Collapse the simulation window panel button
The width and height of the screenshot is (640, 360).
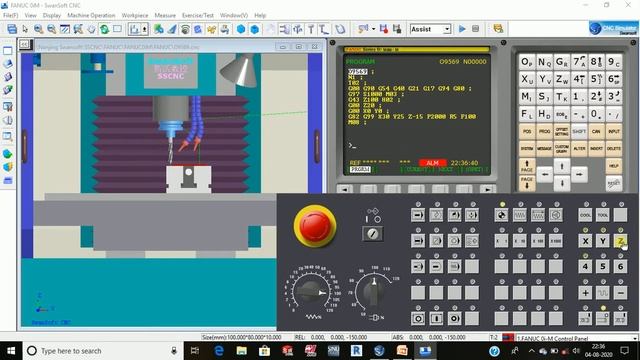24,44
